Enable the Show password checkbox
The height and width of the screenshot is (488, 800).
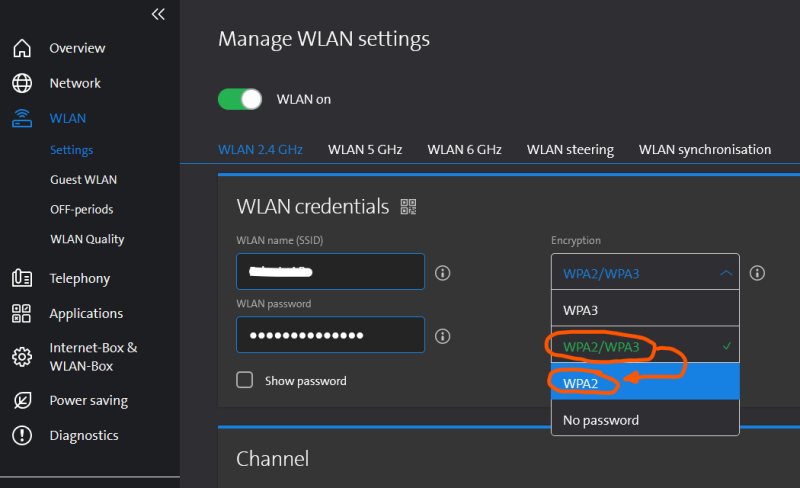click(244, 380)
